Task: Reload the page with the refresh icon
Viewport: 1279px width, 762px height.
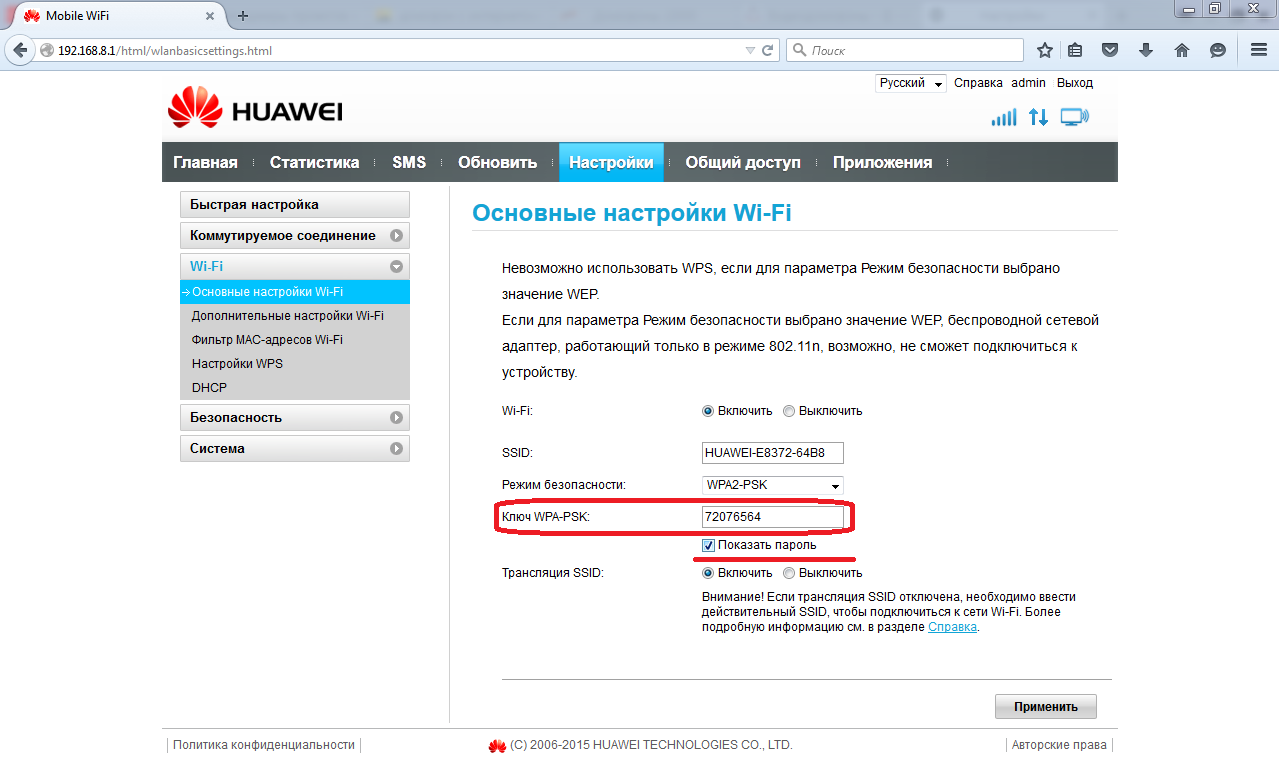Action: point(768,50)
